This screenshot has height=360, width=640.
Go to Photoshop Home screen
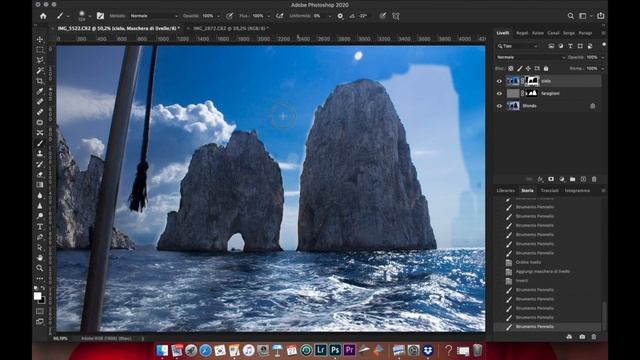click(43, 16)
